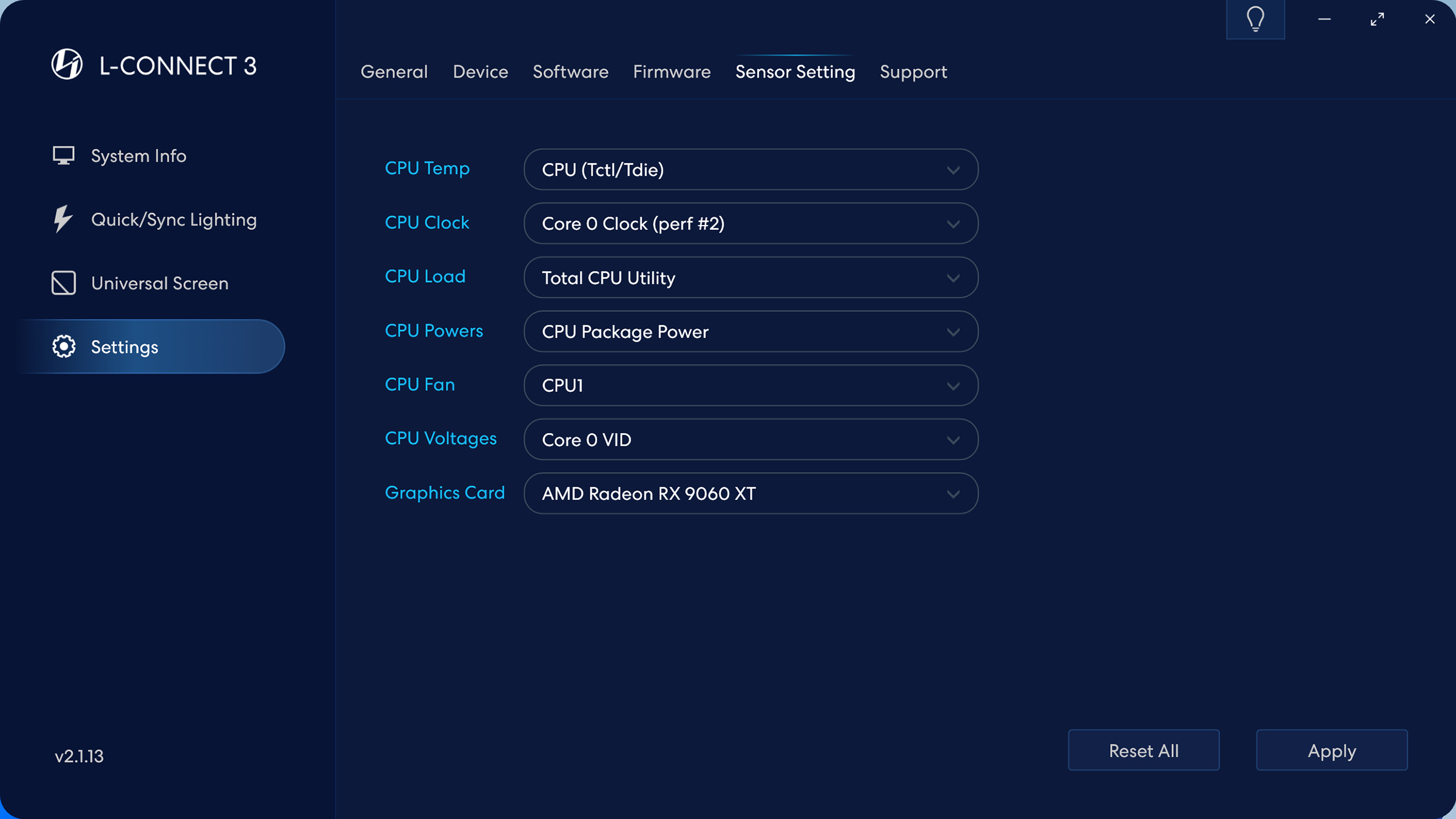Click the Quick/Sync Lighting bolt icon
The height and width of the screenshot is (819, 1456).
click(62, 220)
